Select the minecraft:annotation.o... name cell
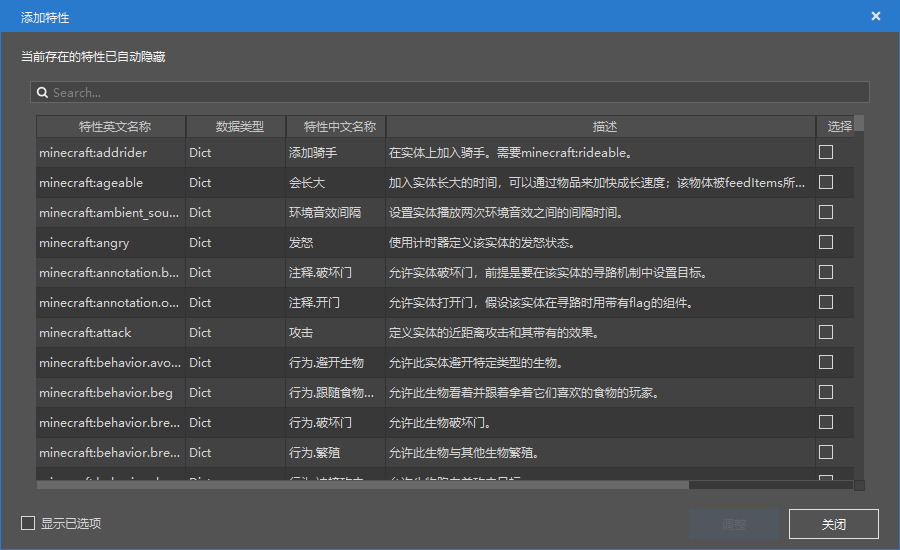Image resolution: width=900 pixels, height=550 pixels. pyautogui.click(x=111, y=303)
